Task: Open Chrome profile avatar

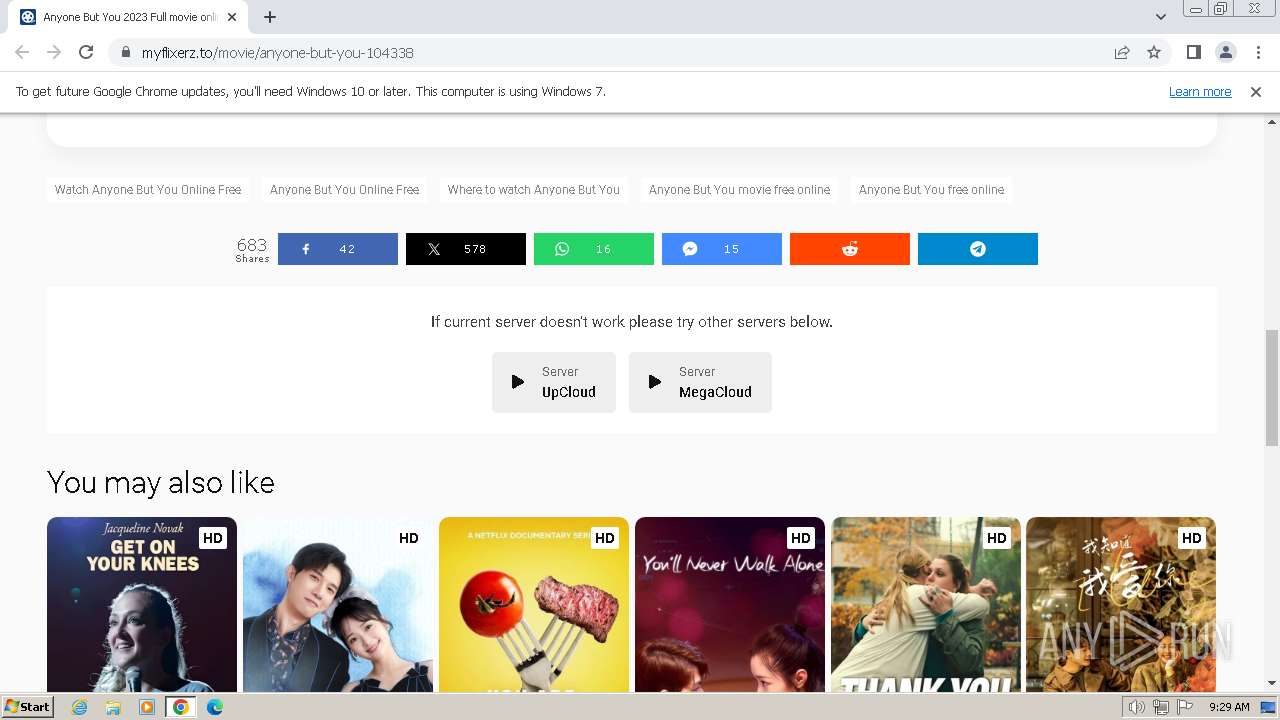Action: (x=1225, y=52)
